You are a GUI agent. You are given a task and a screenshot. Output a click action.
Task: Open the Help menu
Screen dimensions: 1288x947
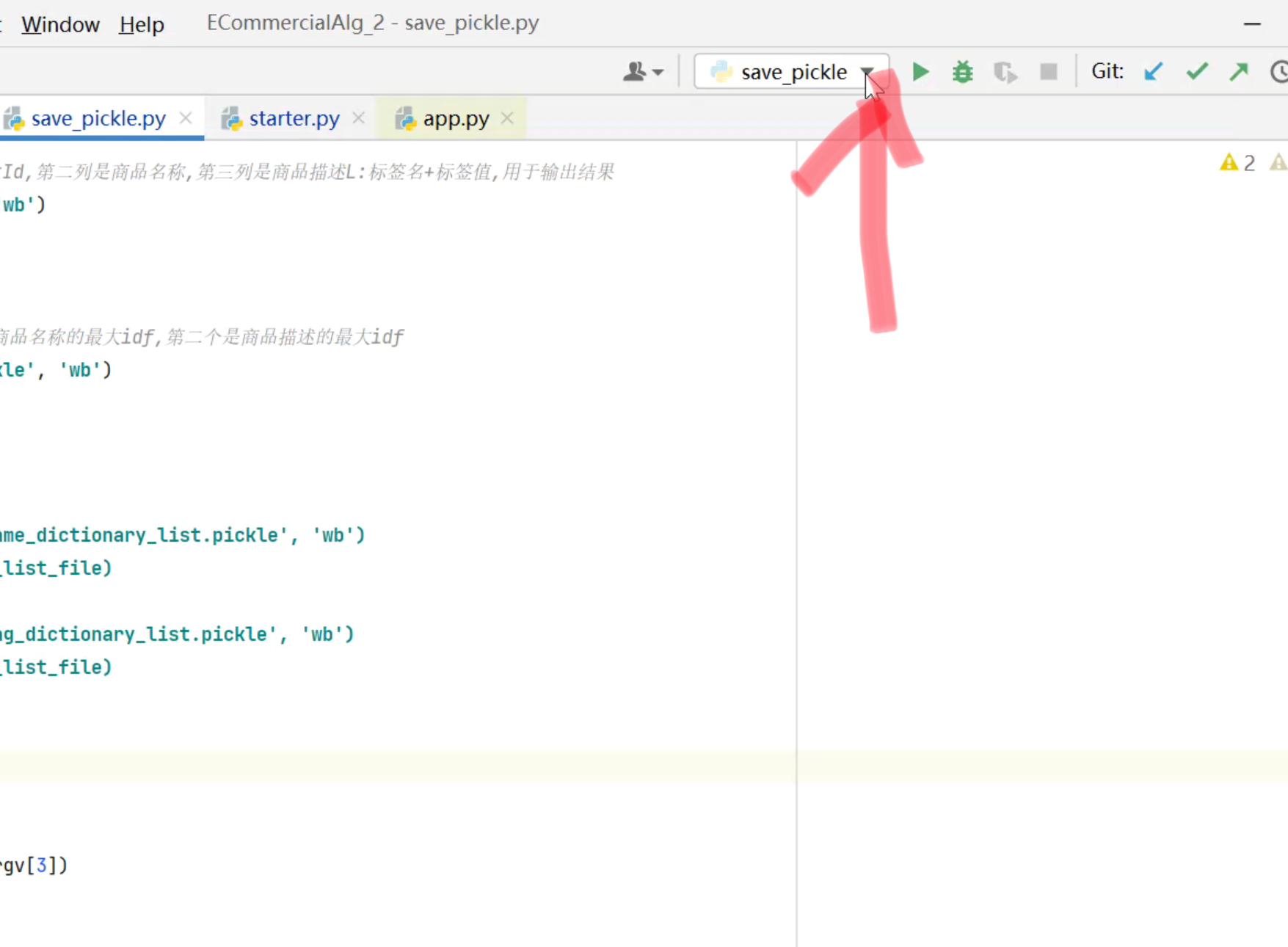[x=142, y=24]
